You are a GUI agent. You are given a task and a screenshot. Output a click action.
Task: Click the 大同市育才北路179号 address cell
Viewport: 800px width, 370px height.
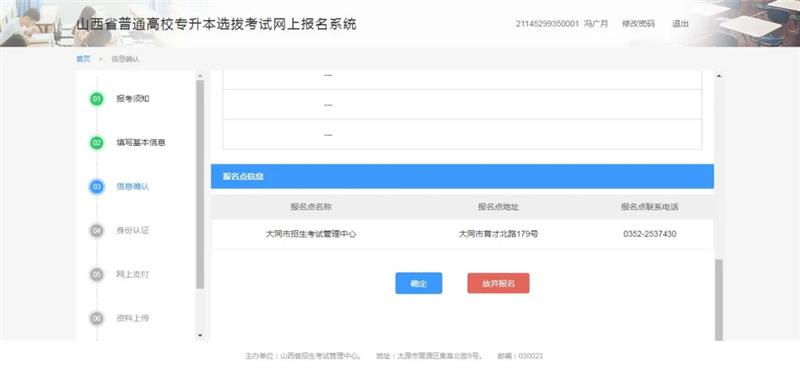[x=498, y=234]
